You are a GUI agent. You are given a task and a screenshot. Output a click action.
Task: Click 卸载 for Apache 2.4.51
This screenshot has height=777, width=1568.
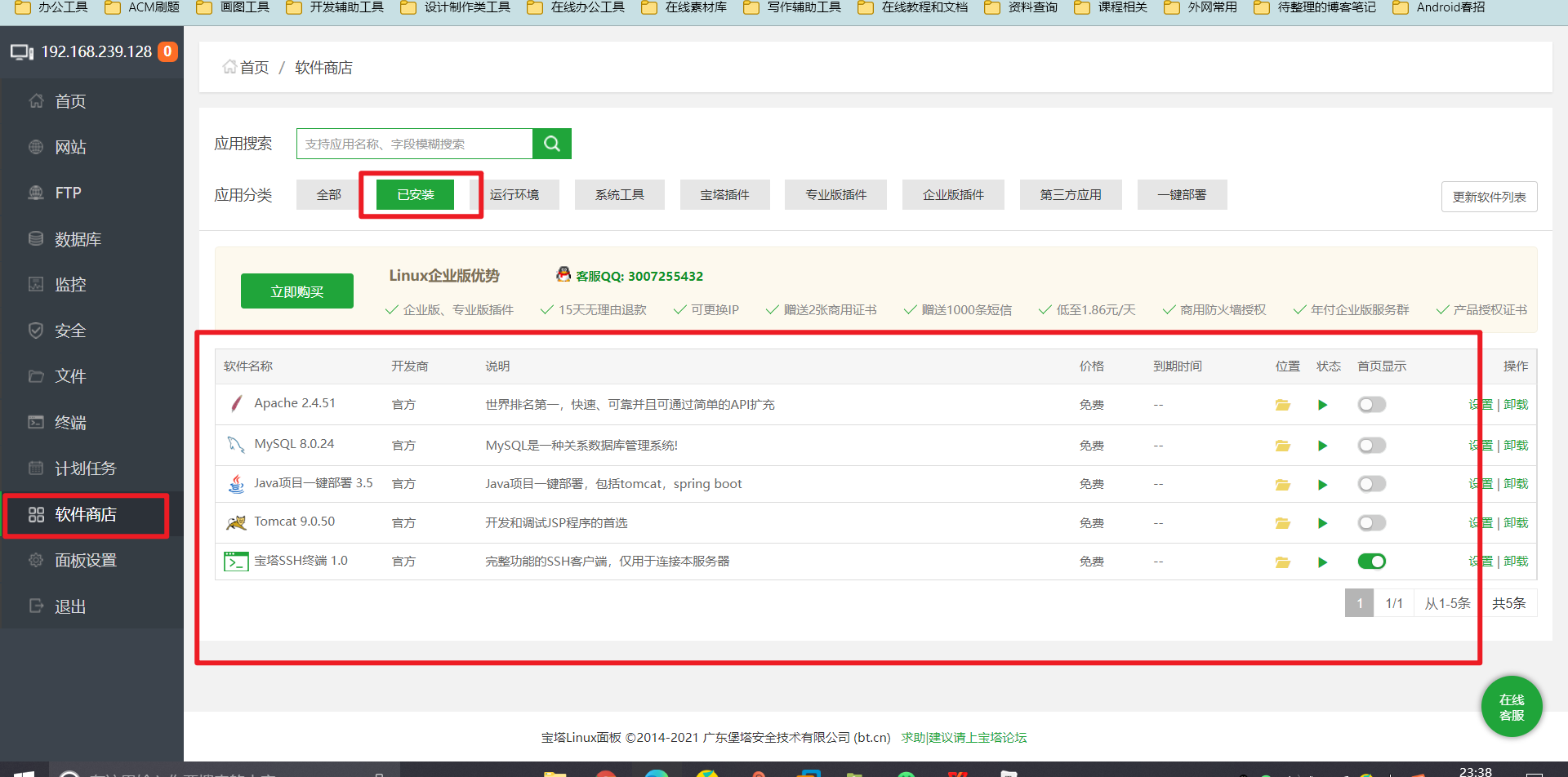click(1516, 405)
